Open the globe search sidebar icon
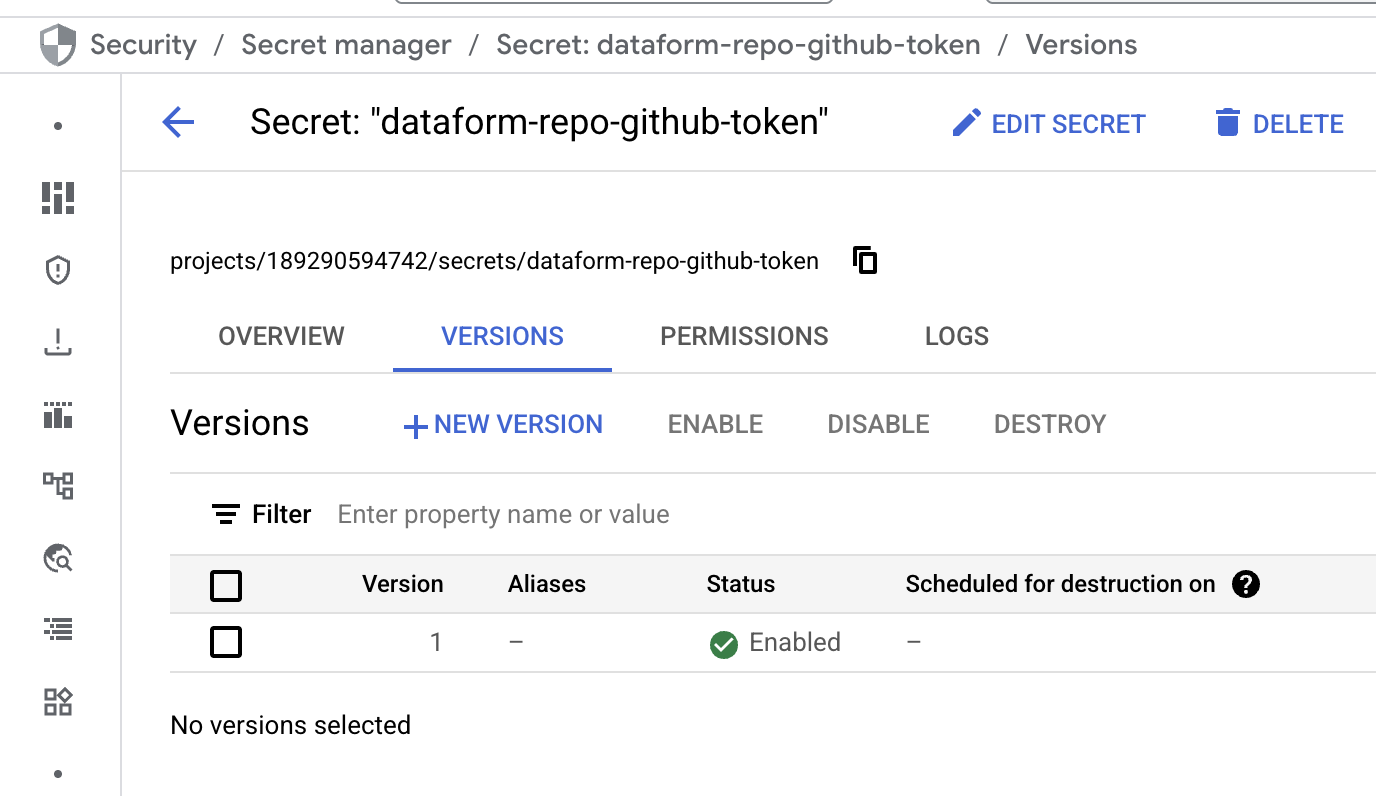This screenshot has height=796, width=1376. 58,558
